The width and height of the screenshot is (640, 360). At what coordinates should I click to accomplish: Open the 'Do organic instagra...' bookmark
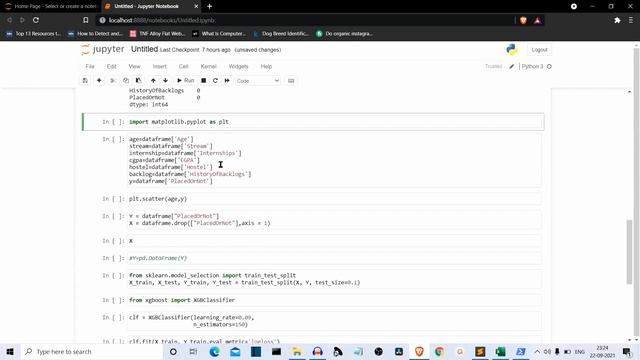[345, 34]
